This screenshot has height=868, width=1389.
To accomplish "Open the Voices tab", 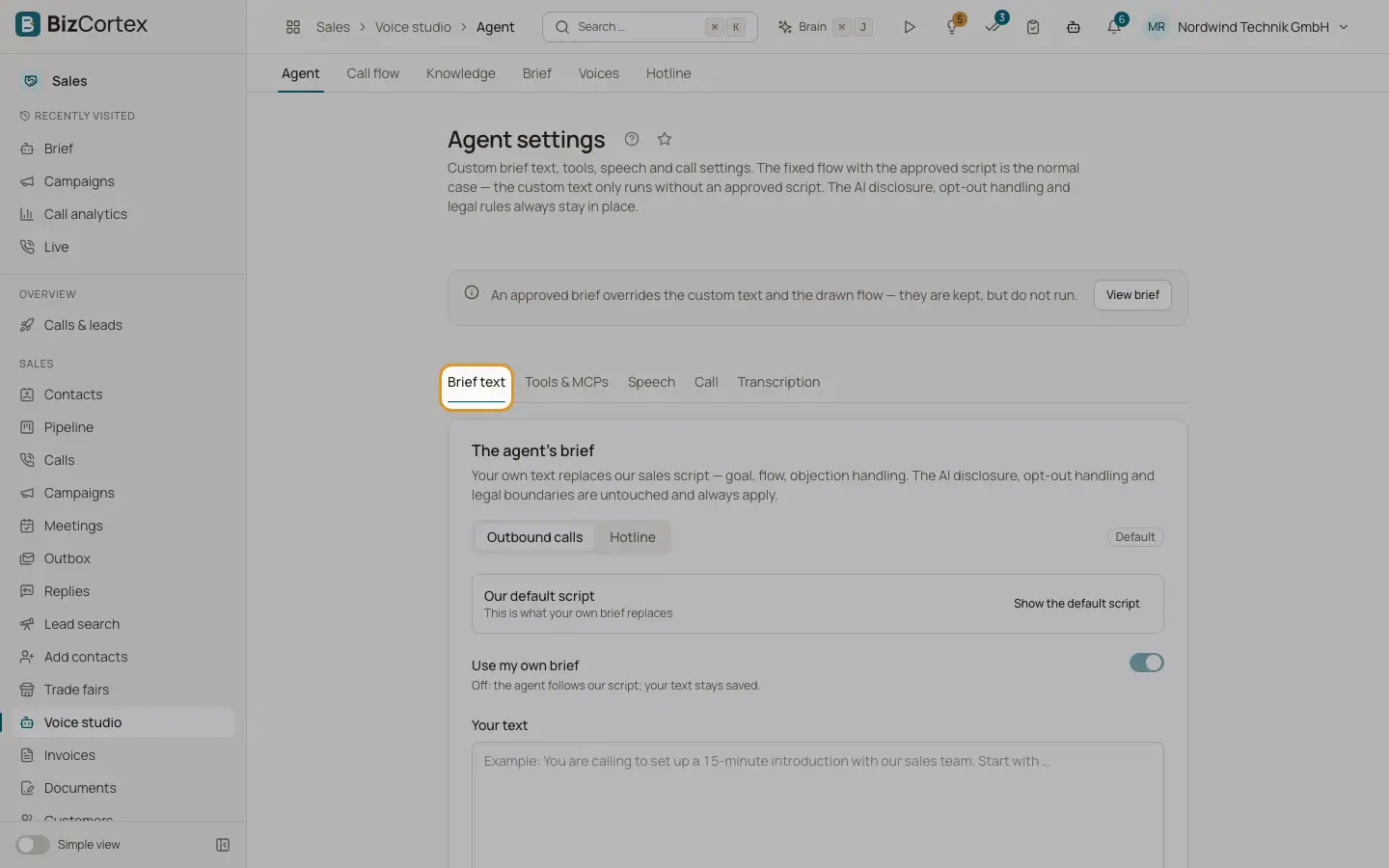I will point(599,73).
